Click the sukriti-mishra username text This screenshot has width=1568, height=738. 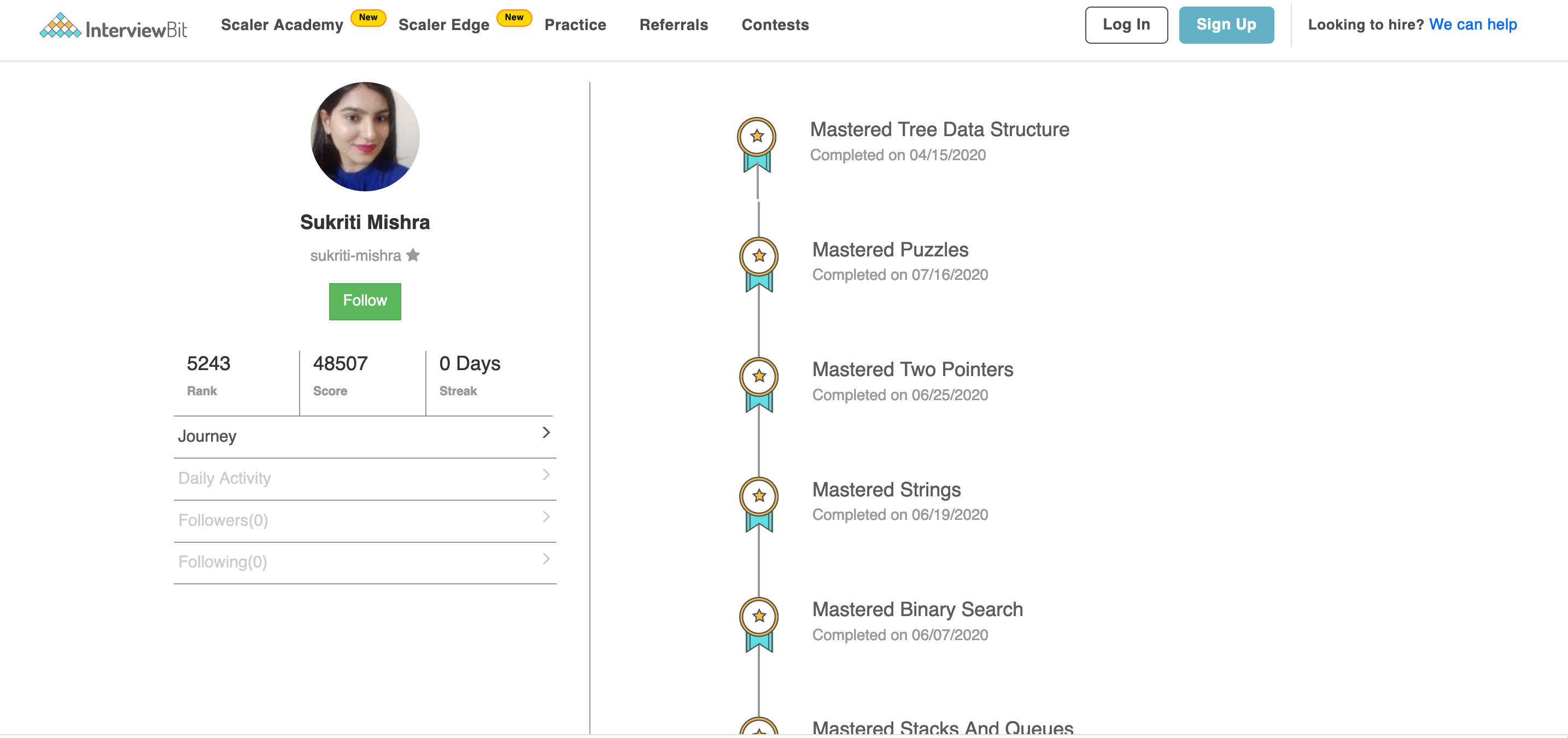coord(355,255)
